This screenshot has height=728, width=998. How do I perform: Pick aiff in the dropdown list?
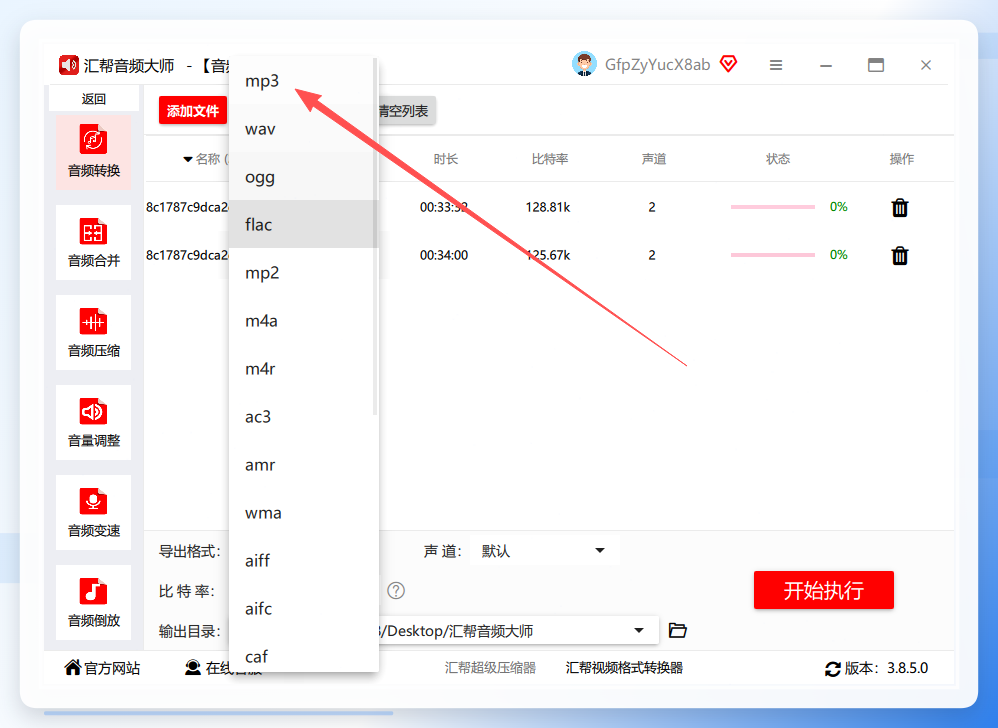(303, 560)
